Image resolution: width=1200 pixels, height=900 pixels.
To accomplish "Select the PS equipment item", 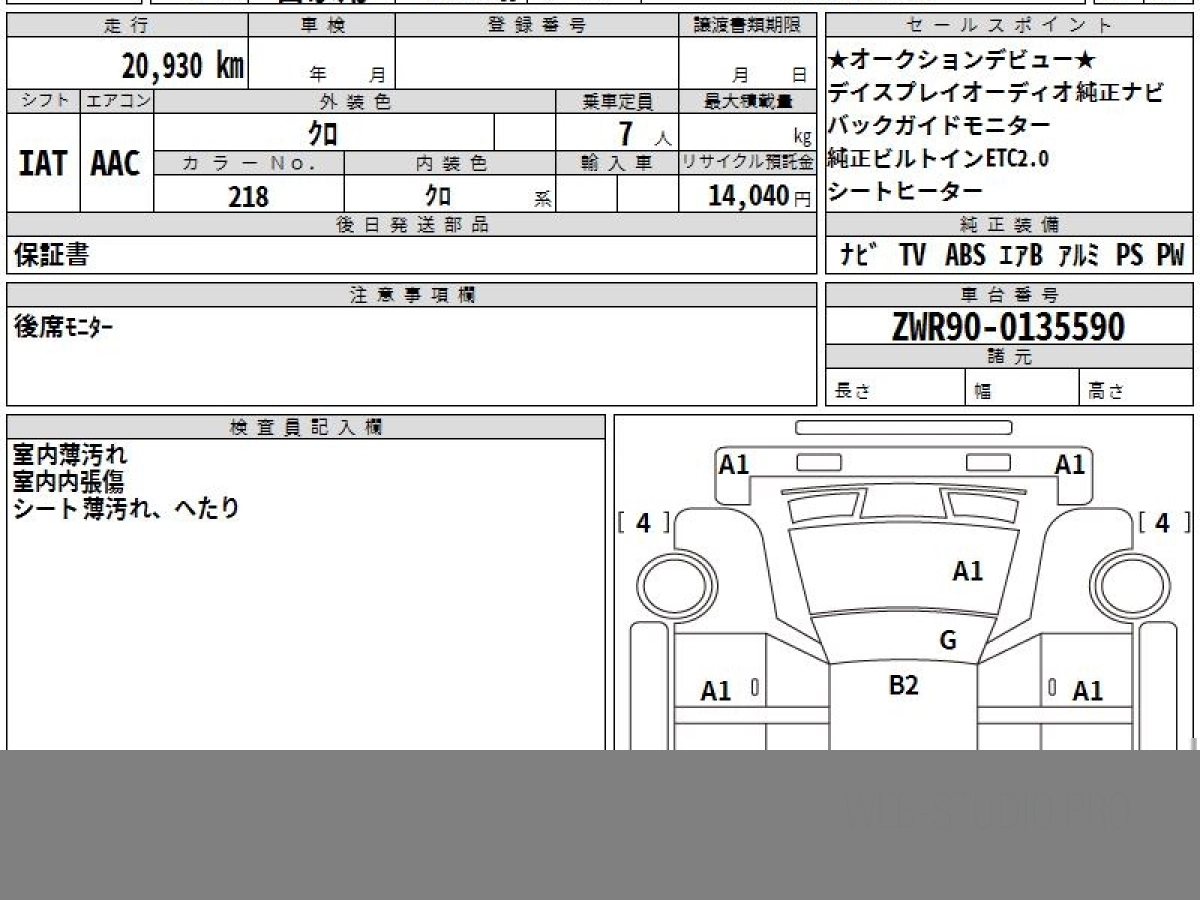I will pos(1130,255).
